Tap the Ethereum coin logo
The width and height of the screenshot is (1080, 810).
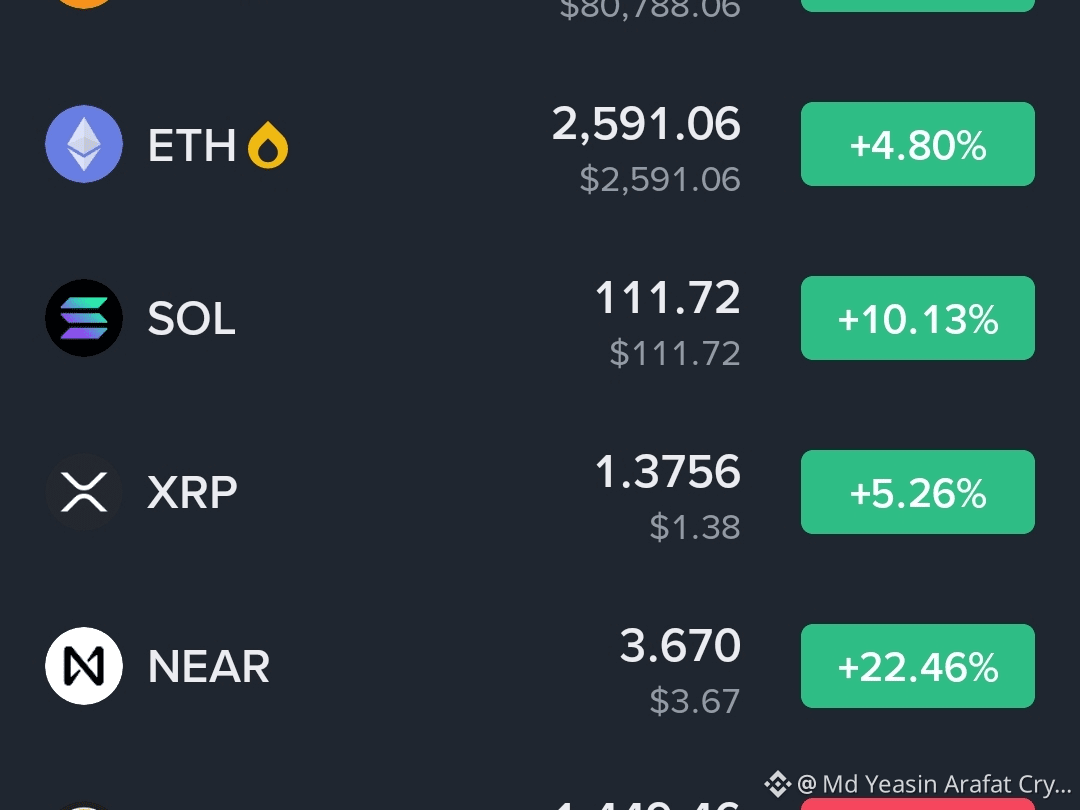[84, 144]
